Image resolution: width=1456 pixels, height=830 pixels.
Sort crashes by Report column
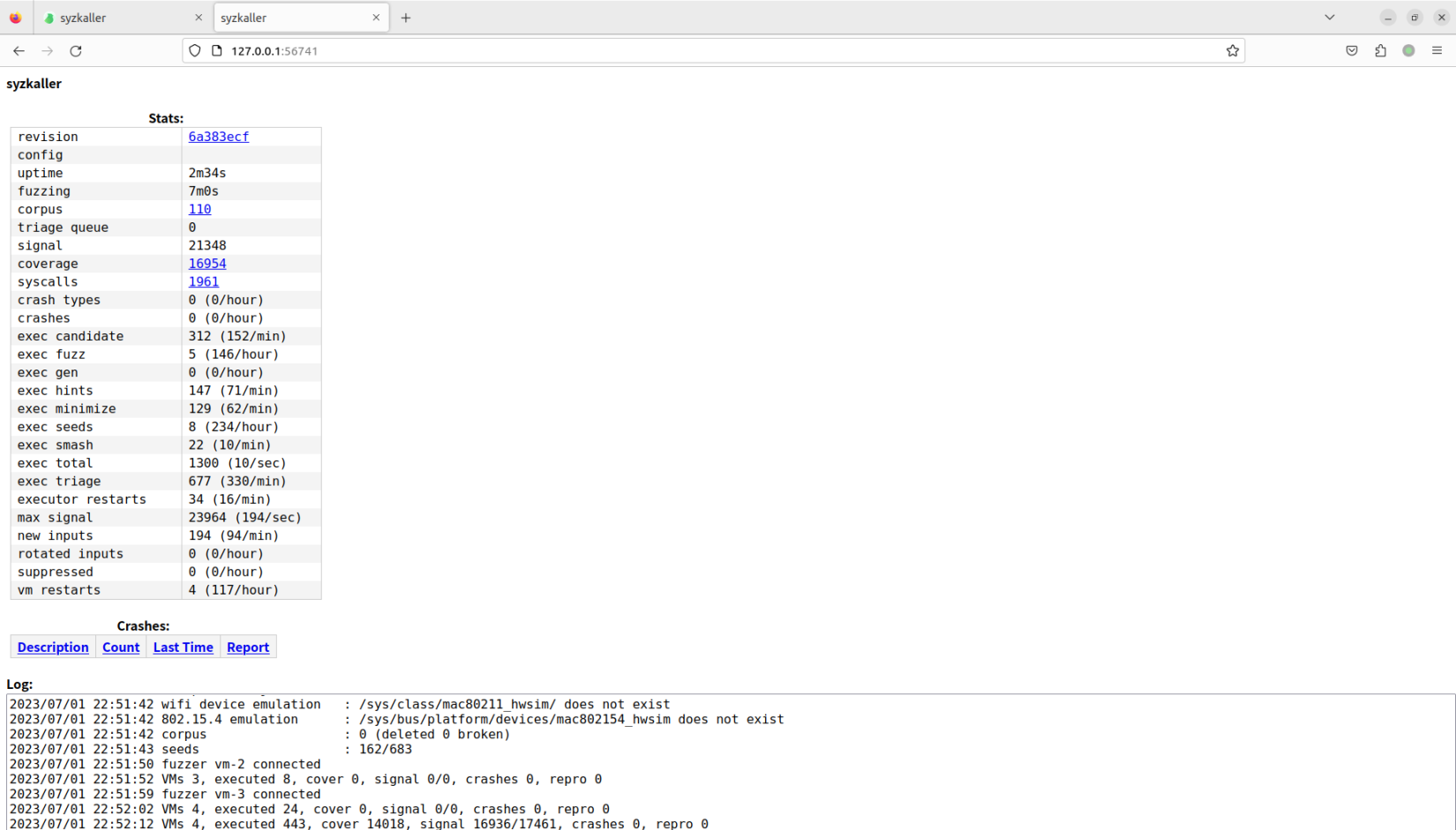(248, 647)
